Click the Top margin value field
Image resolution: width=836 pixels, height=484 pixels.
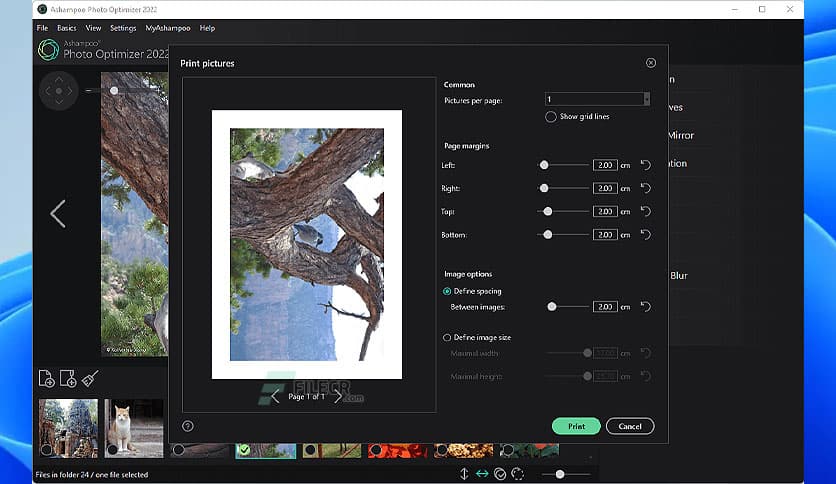pyautogui.click(x=605, y=212)
